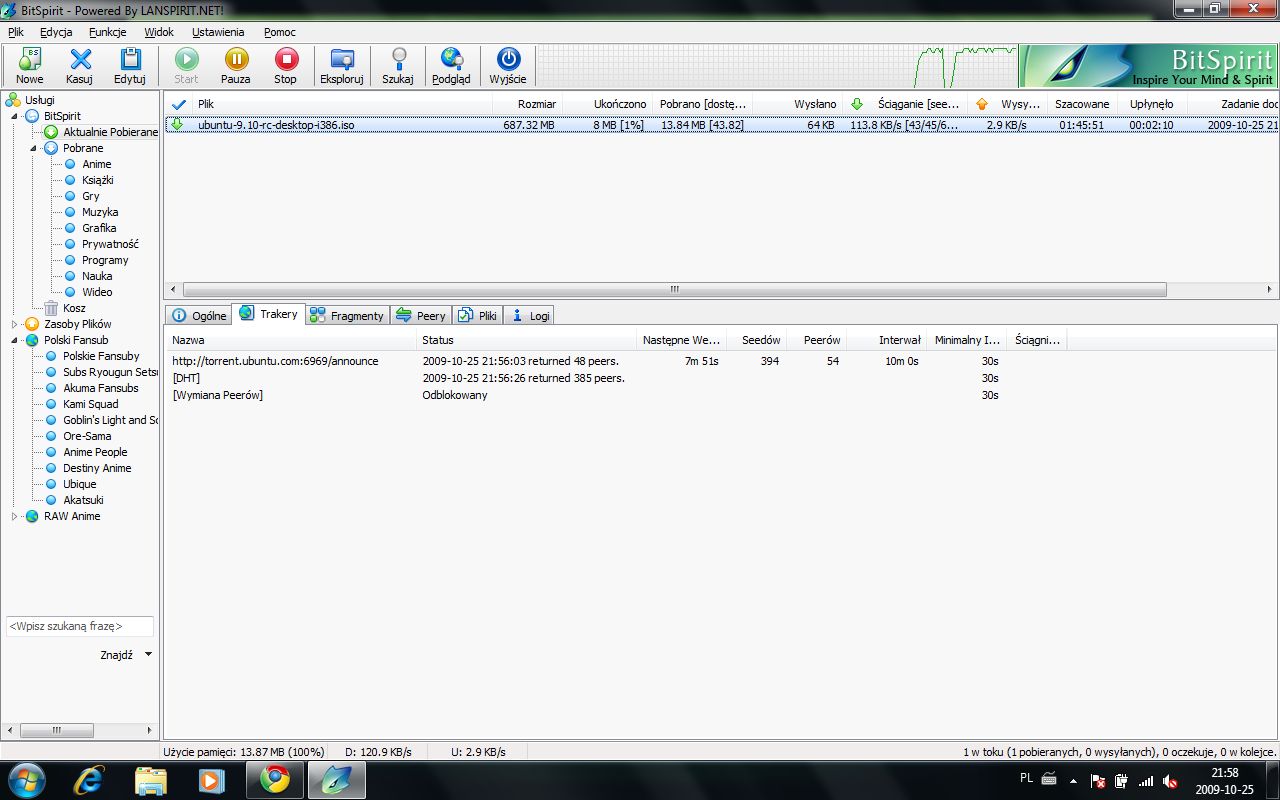Screen dimensions: 1280x800
Task: Collapse the Polski Fansub node
Action: [x=15, y=340]
